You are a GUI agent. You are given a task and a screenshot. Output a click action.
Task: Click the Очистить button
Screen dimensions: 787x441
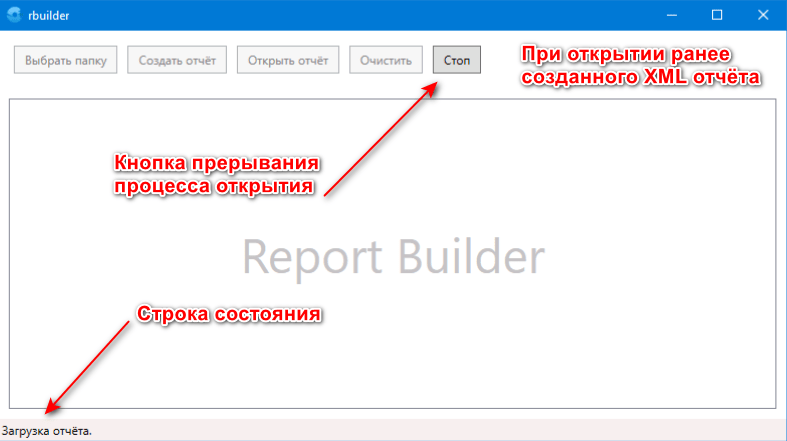coord(386,60)
